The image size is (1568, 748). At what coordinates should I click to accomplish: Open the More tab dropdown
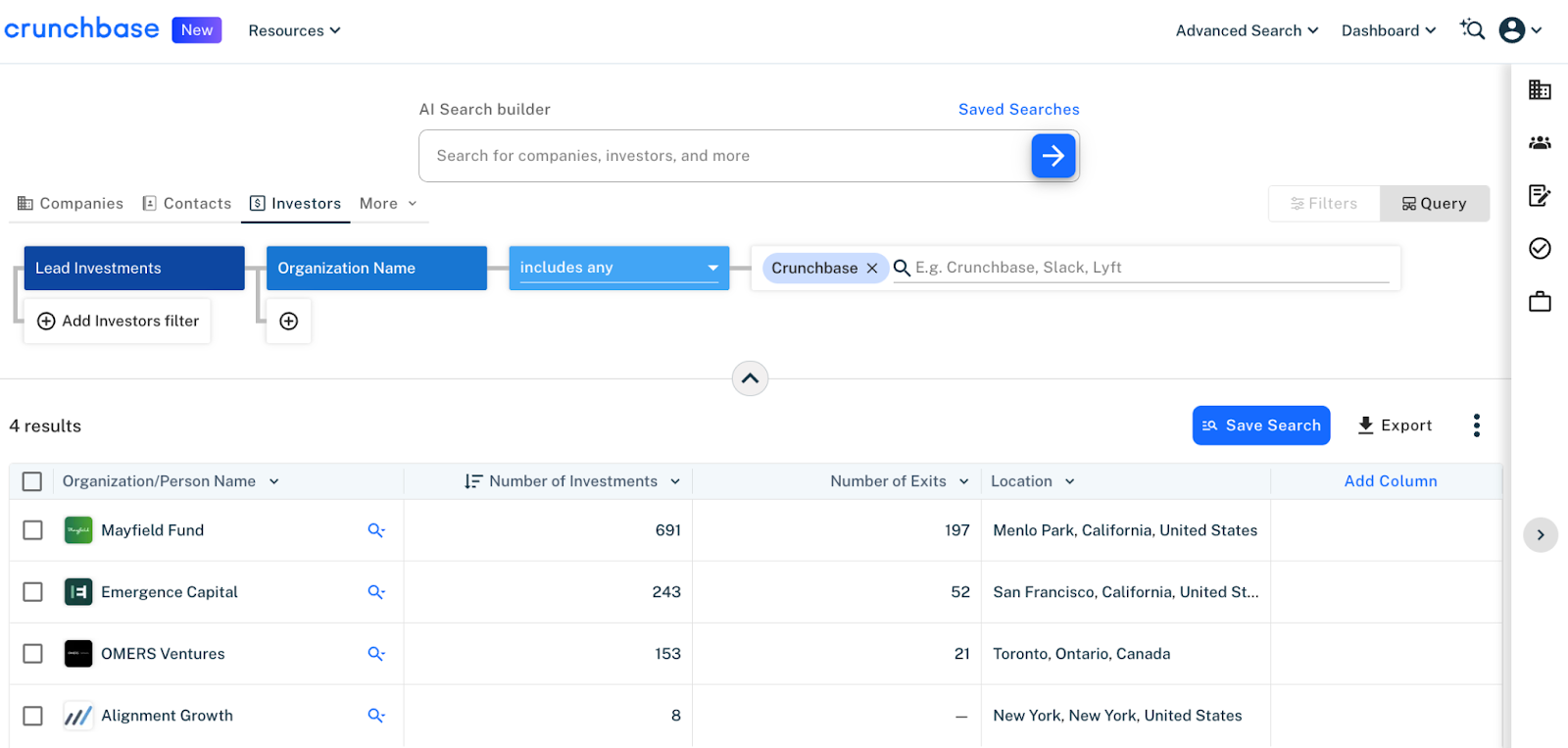388,204
